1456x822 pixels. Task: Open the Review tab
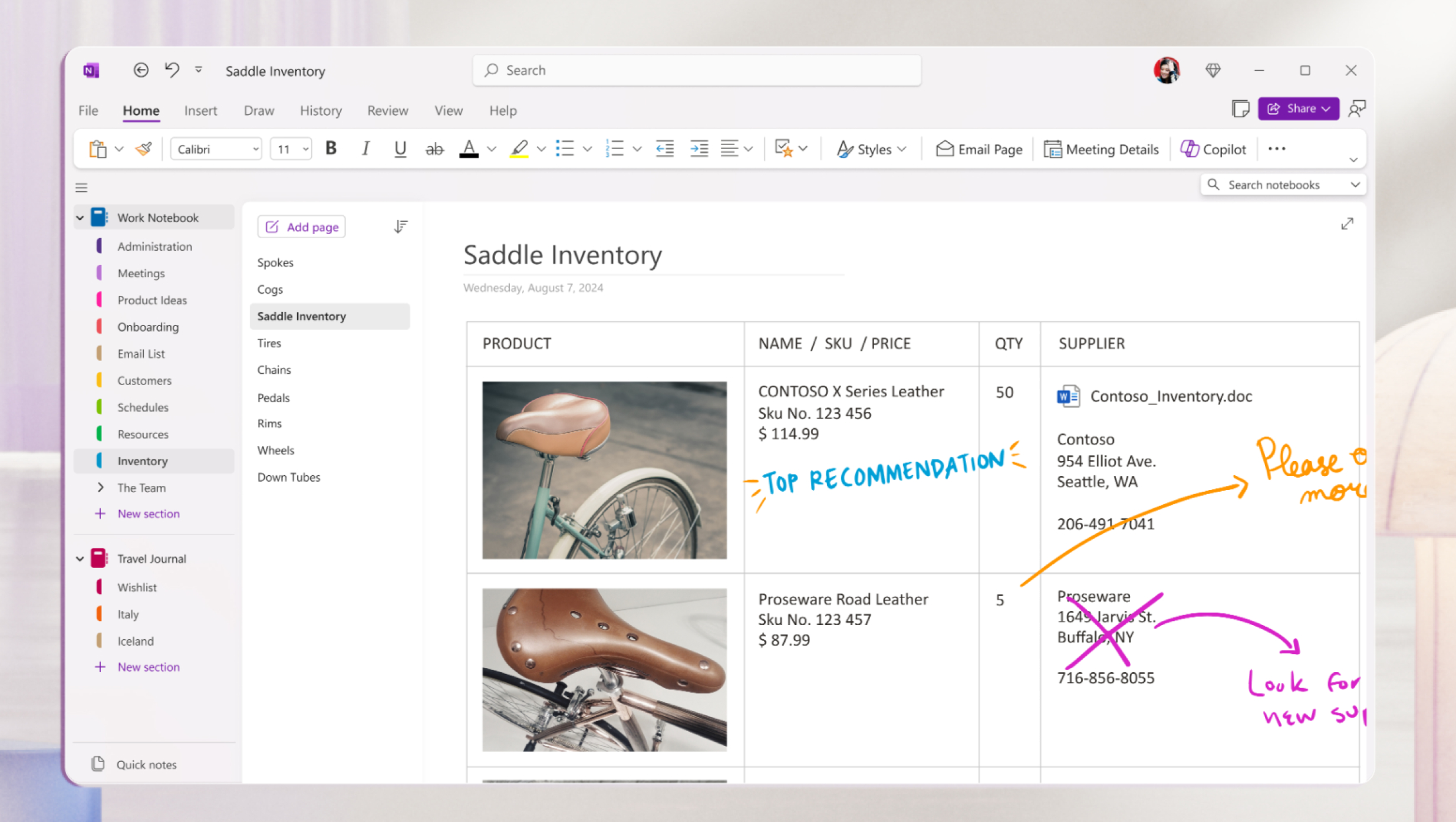coord(387,111)
